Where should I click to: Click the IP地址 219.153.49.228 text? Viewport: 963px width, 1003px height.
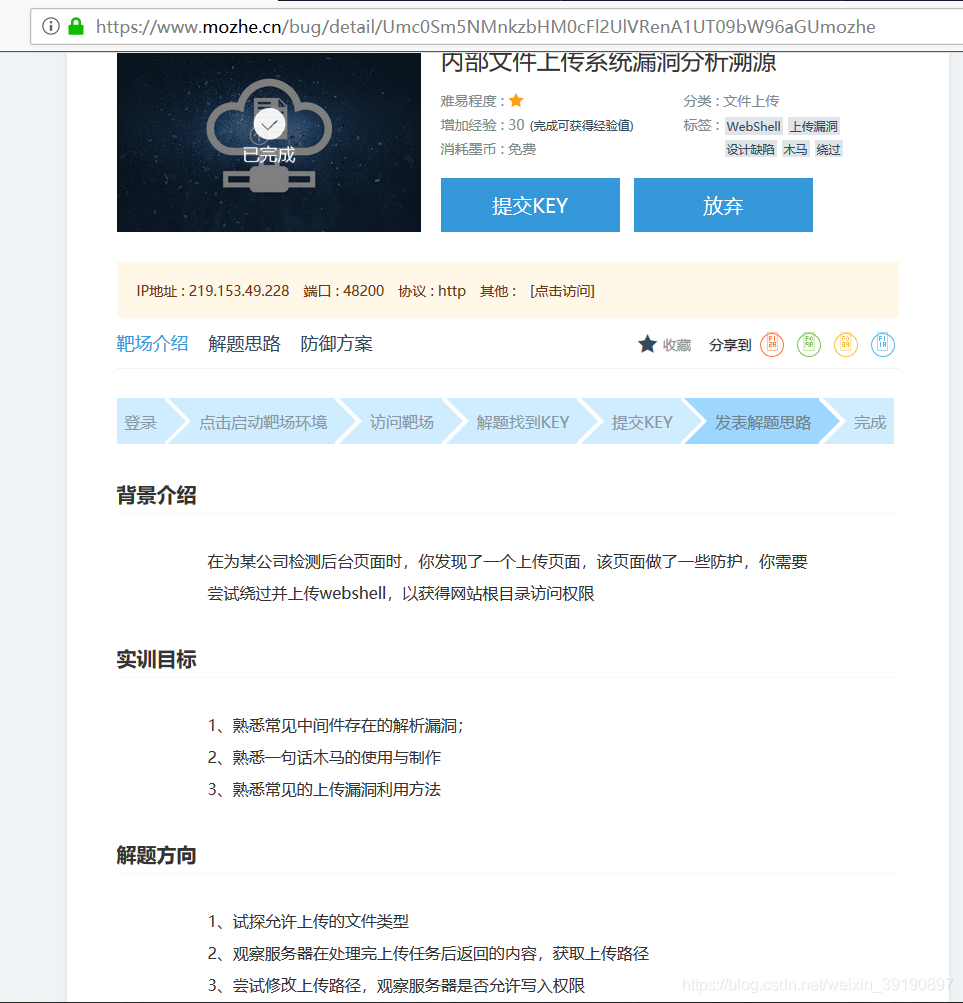pyautogui.click(x=213, y=291)
